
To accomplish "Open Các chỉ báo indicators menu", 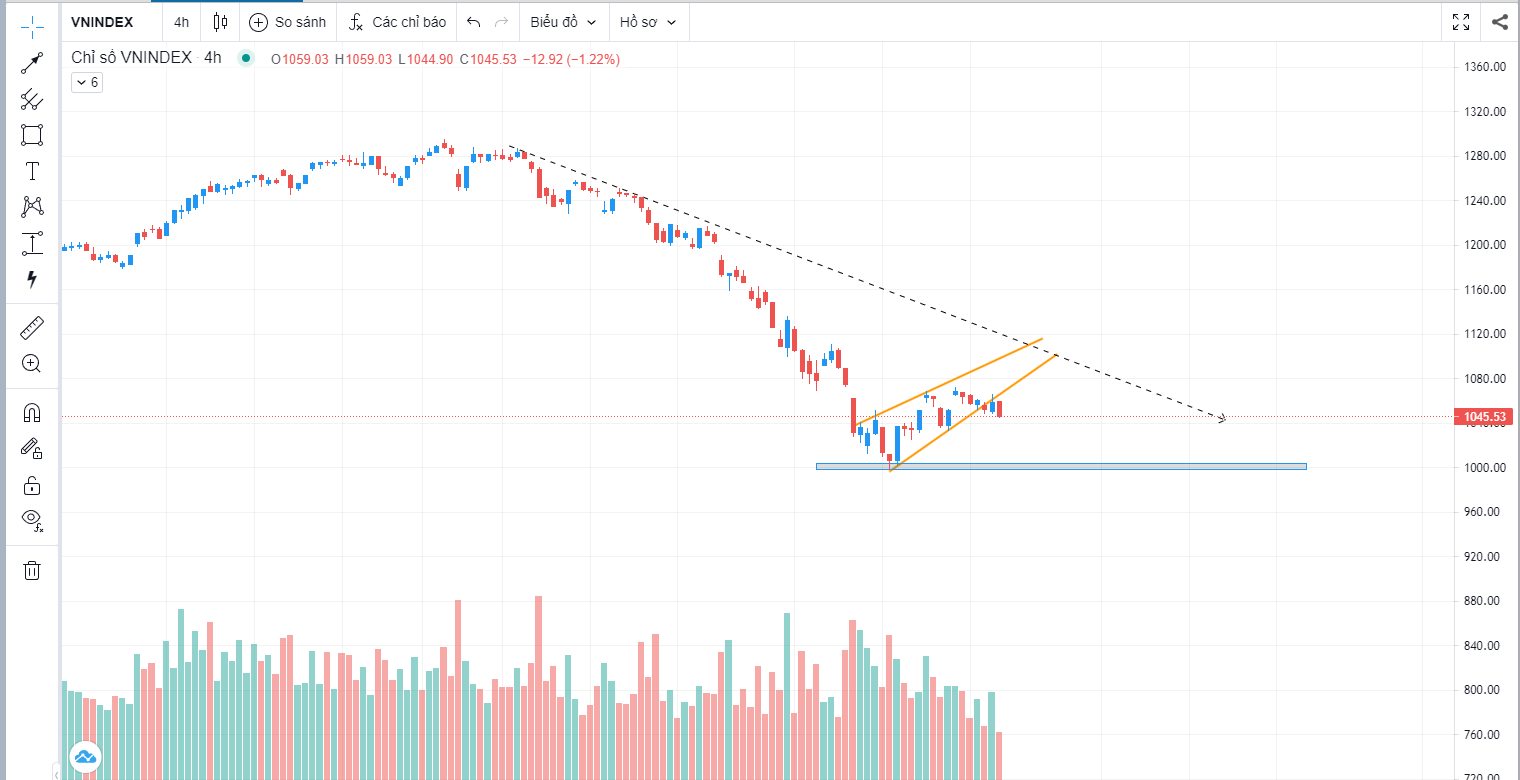I will tap(398, 21).
